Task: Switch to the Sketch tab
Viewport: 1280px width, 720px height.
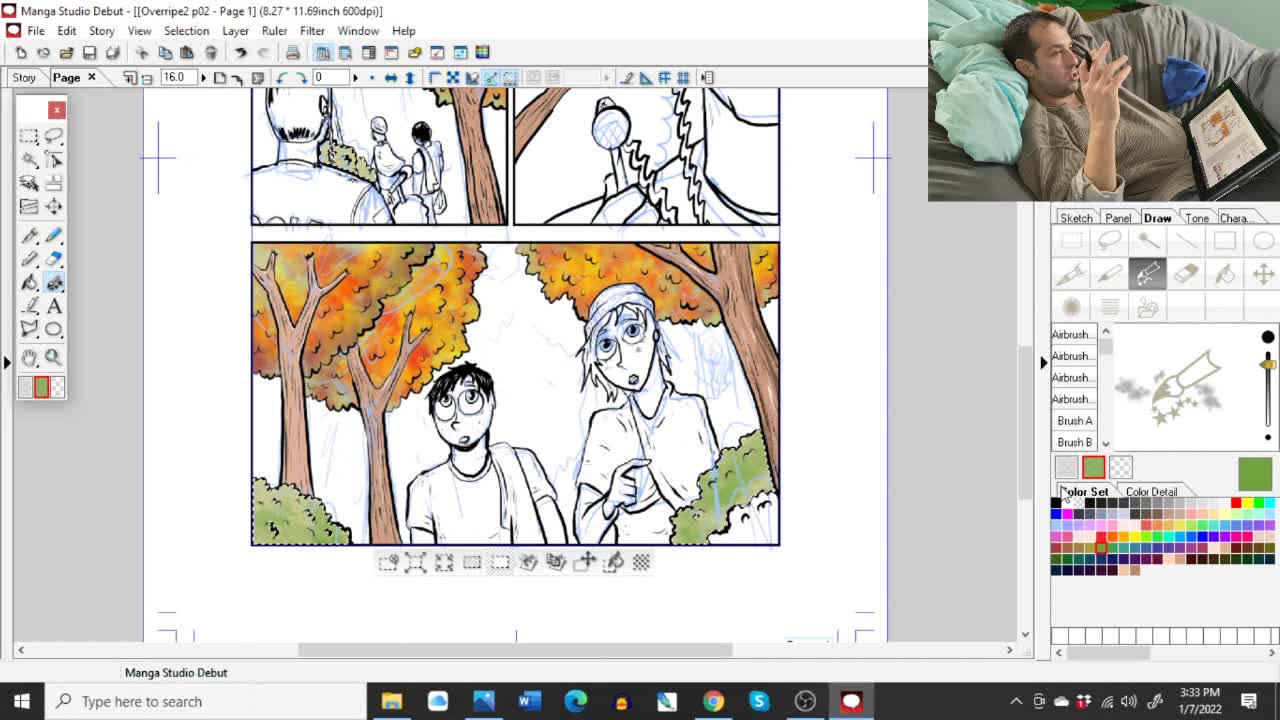Action: pos(1076,218)
